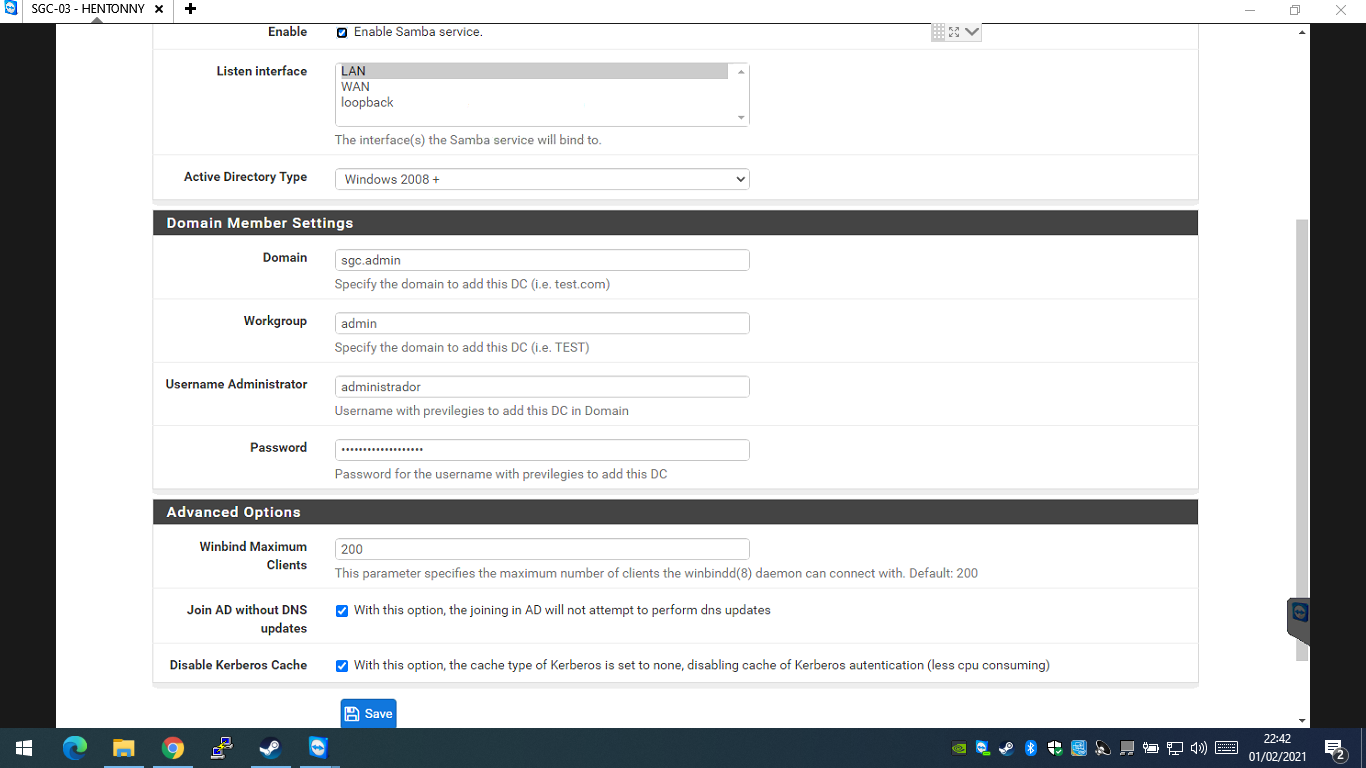Open Windows Security from system tray
Screen dimensions: 1366x768
point(1055,748)
